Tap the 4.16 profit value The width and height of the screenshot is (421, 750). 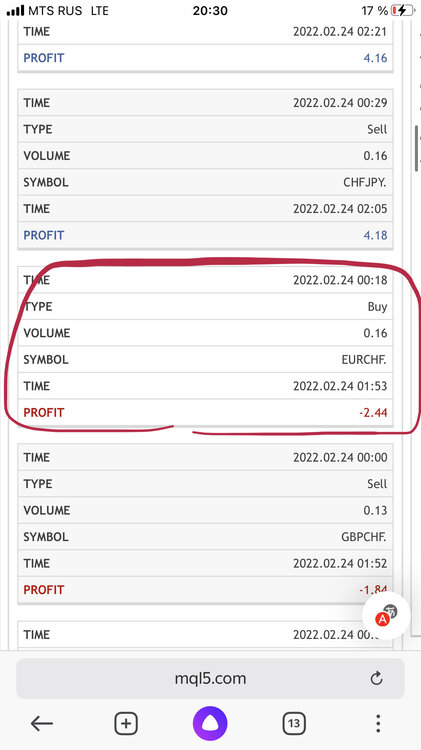(x=375, y=58)
